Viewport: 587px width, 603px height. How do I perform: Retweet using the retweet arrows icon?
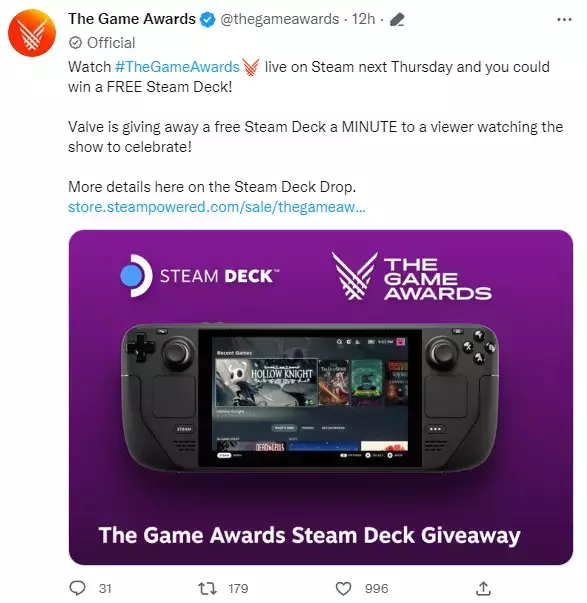pos(207,588)
